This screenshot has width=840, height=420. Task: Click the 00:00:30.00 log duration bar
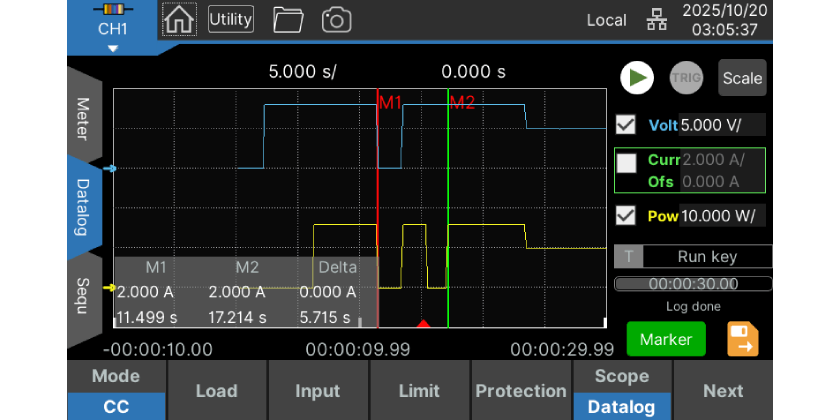click(x=693, y=284)
